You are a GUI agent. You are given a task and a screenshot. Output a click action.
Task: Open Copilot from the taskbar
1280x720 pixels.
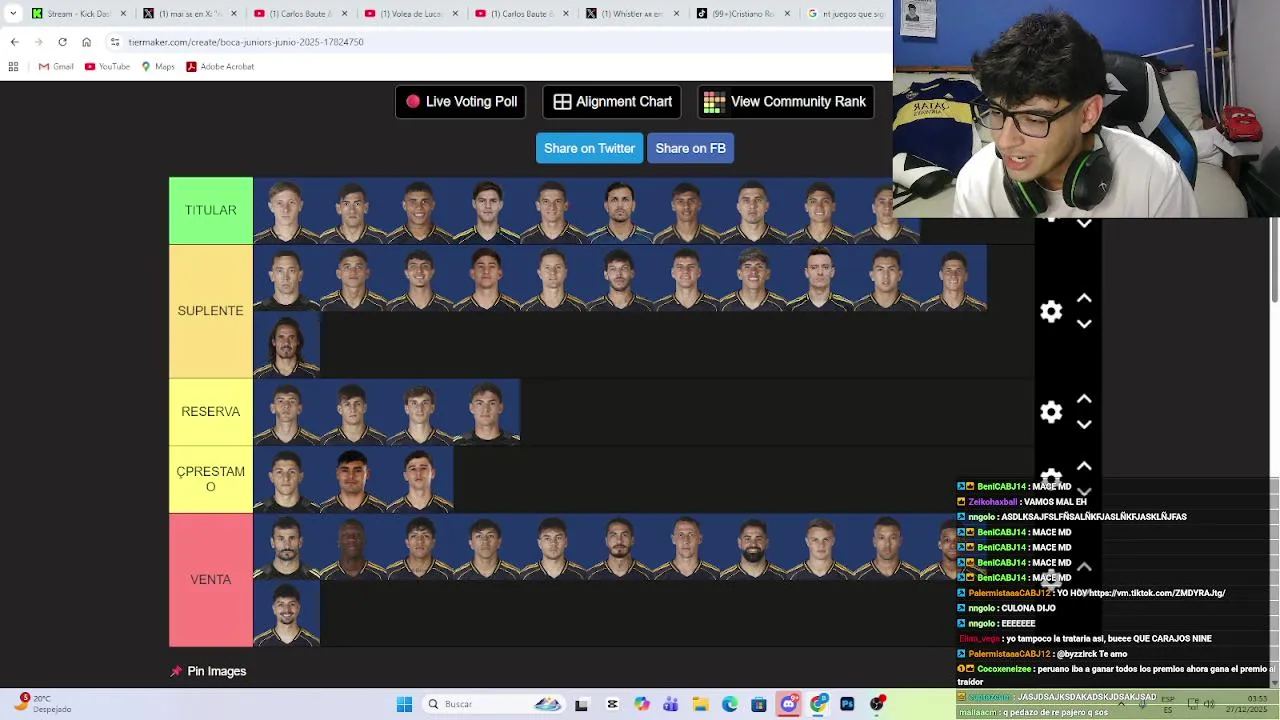click(641, 704)
